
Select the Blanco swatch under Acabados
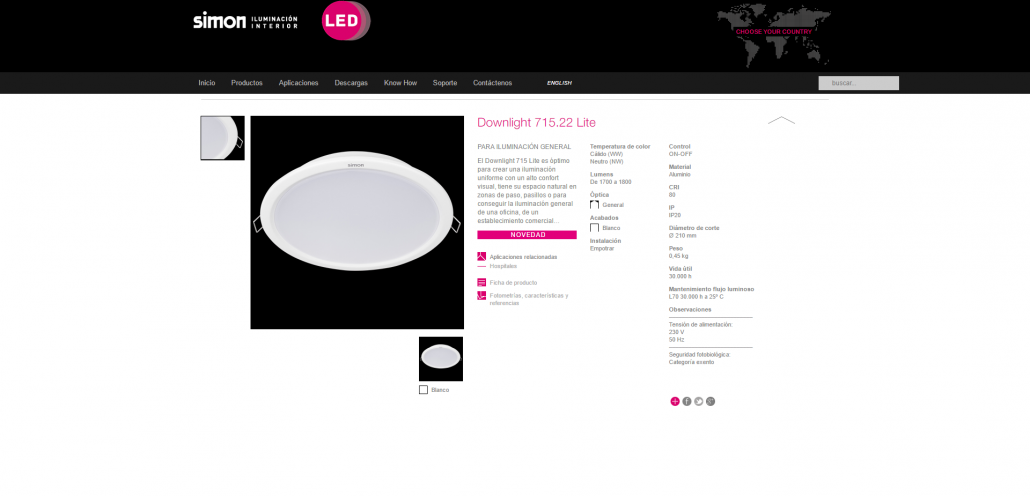coord(594,228)
